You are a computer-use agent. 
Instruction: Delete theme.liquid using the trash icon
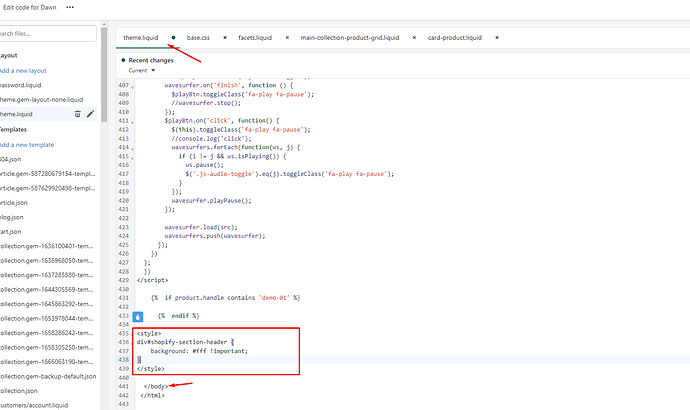click(x=78, y=114)
